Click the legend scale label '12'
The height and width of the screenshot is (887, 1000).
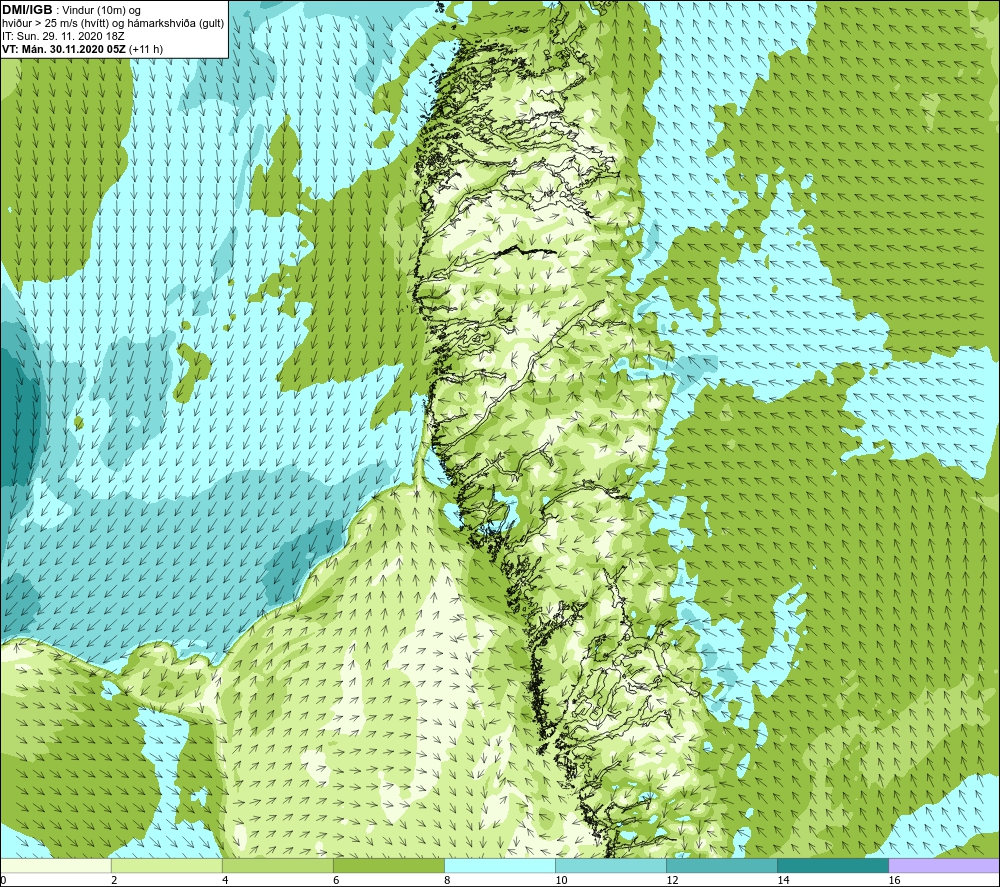click(x=672, y=881)
